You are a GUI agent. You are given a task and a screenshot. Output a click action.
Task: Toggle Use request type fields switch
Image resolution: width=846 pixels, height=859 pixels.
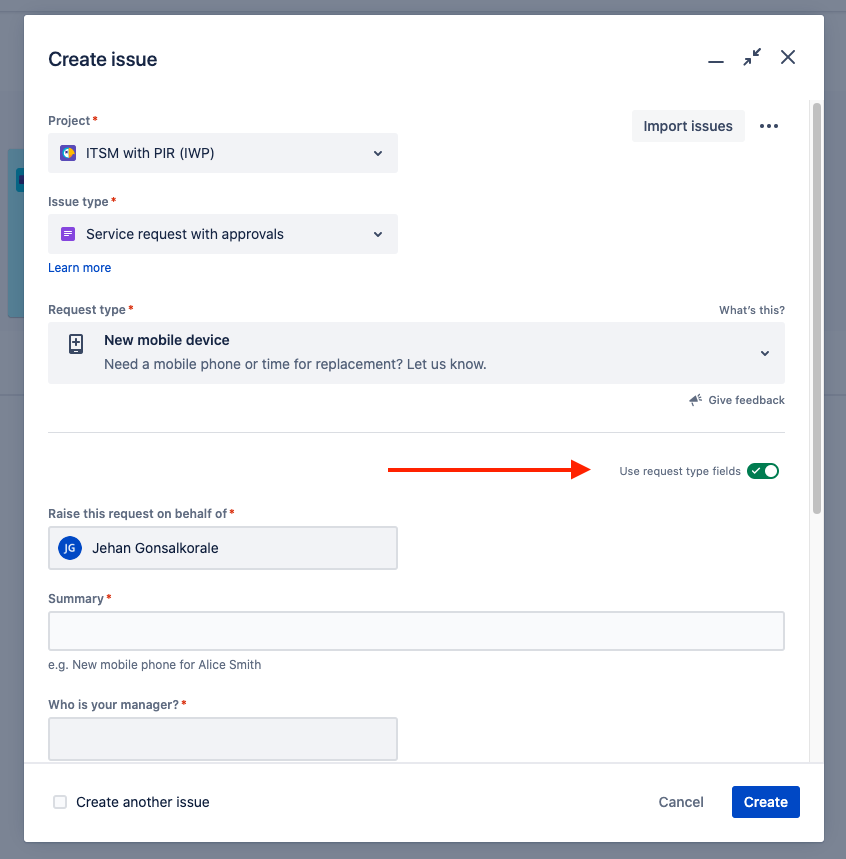pyautogui.click(x=763, y=471)
